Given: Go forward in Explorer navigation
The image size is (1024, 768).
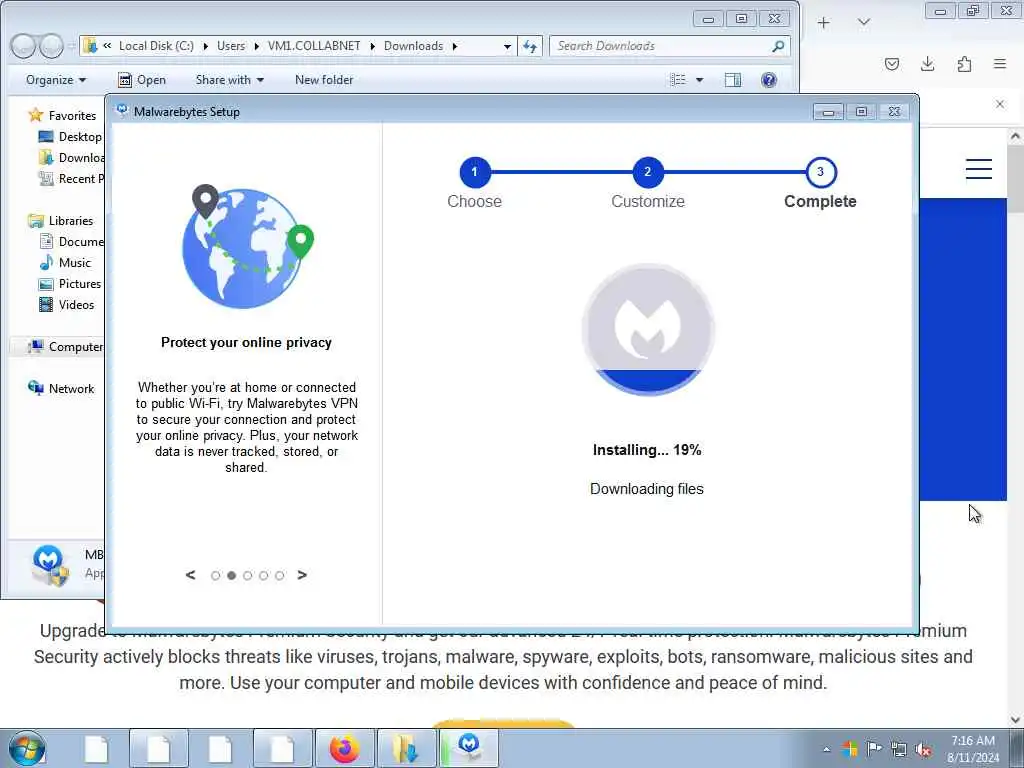Looking at the screenshot, I should tap(51, 46).
